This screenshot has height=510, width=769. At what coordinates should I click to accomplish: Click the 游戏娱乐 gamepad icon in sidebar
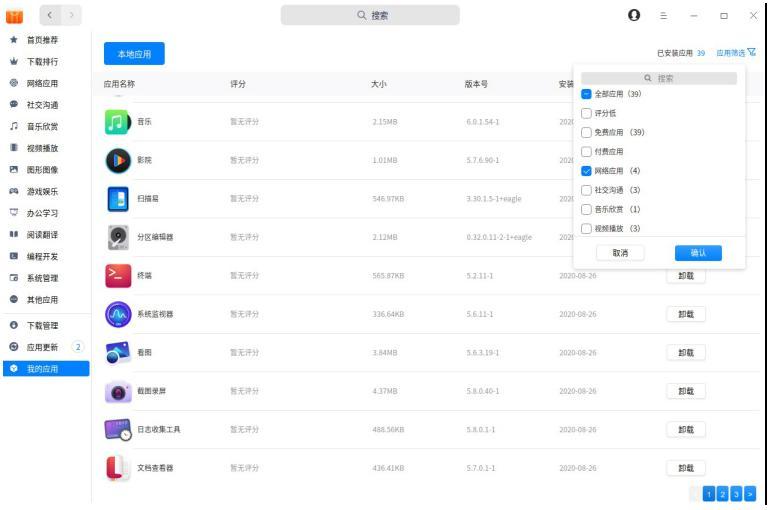(x=14, y=191)
